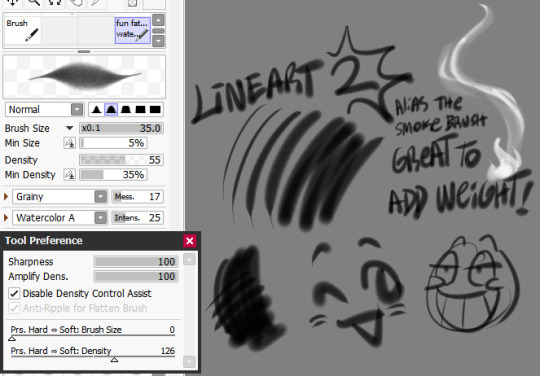540x376 pixels.
Task: Click the Prs. Hard Soft Density slider handle
Action: pos(114,359)
